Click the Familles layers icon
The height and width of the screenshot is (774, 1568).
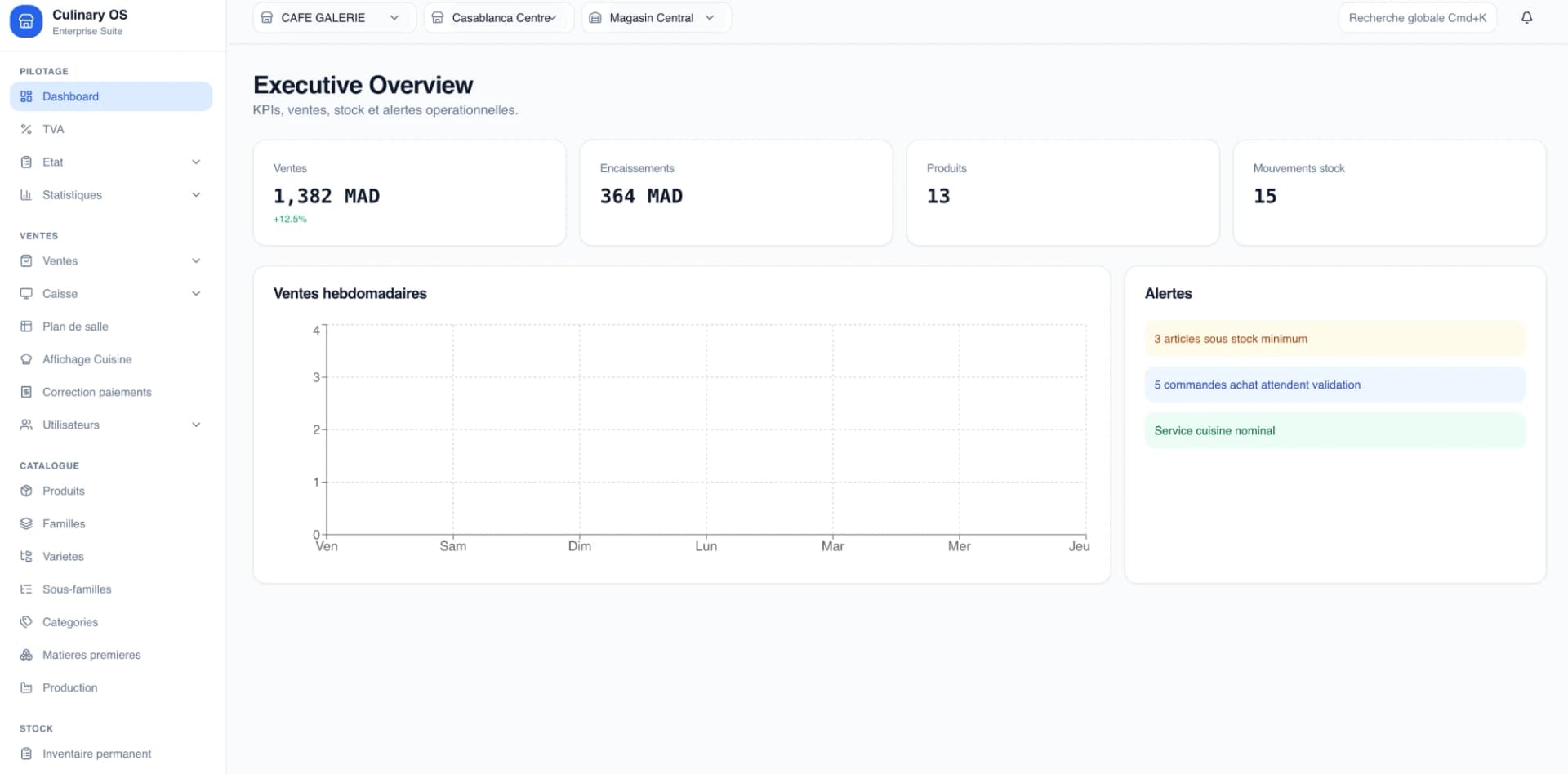point(26,523)
